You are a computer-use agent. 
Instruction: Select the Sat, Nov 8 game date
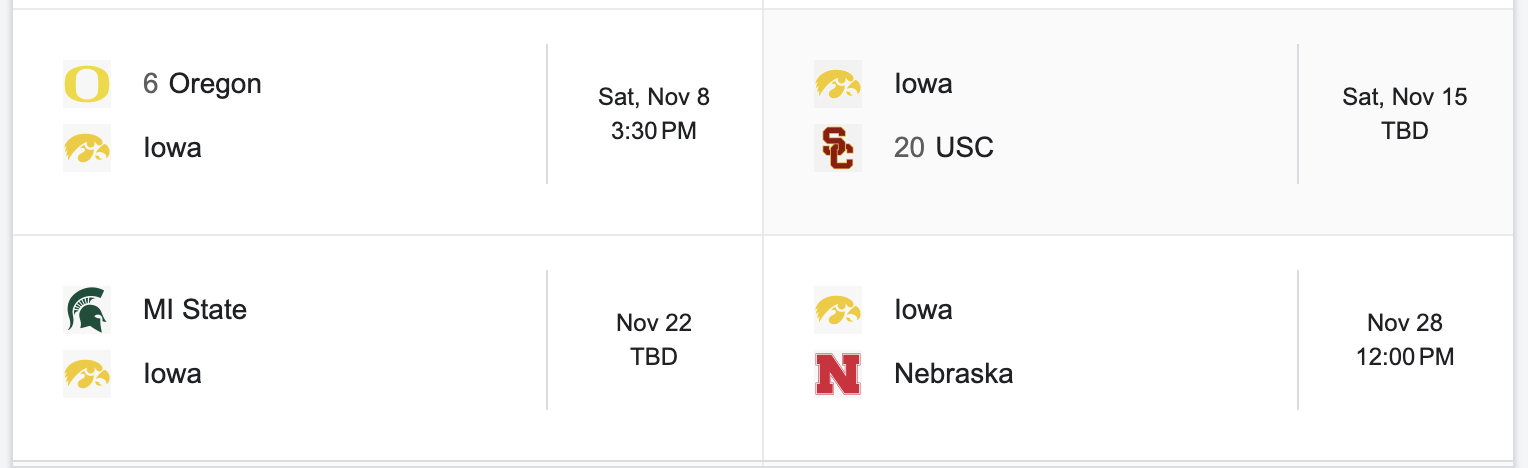pos(654,97)
